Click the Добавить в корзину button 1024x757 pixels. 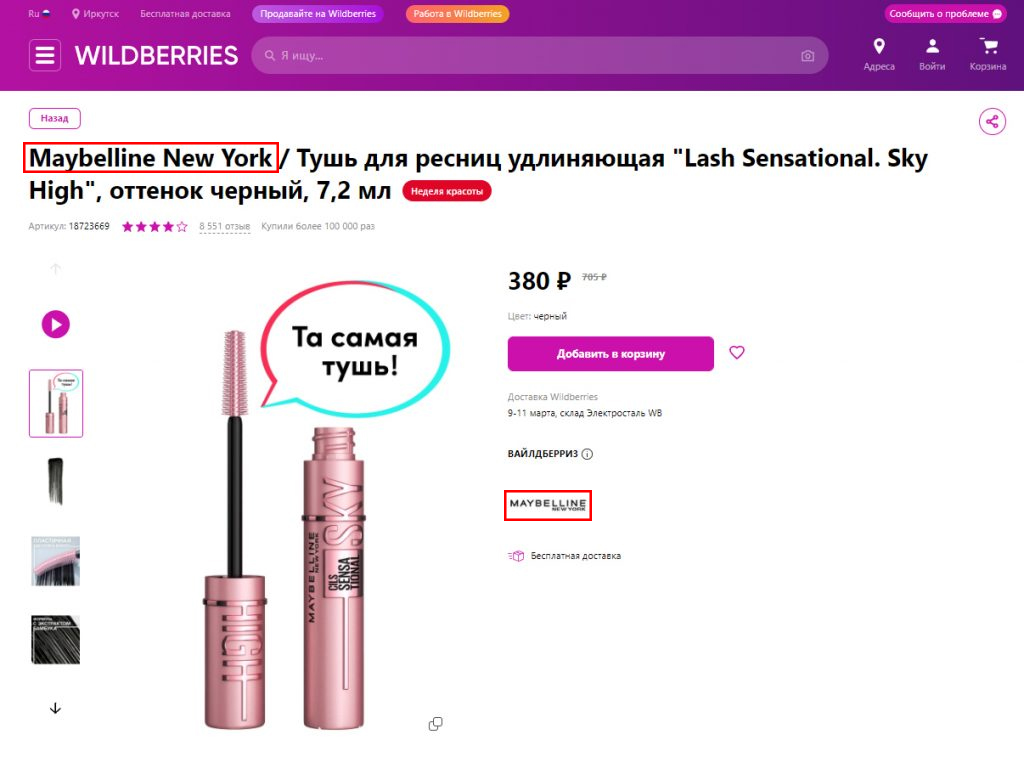[x=611, y=353]
